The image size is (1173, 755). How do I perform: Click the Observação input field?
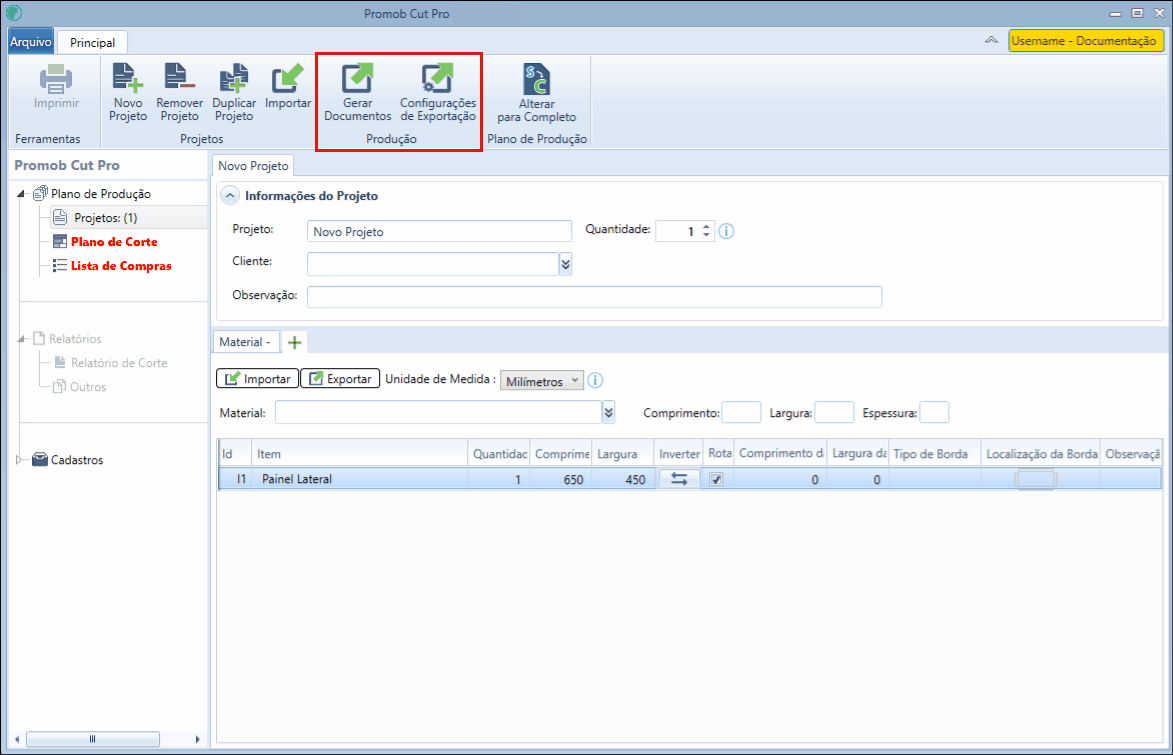594,296
